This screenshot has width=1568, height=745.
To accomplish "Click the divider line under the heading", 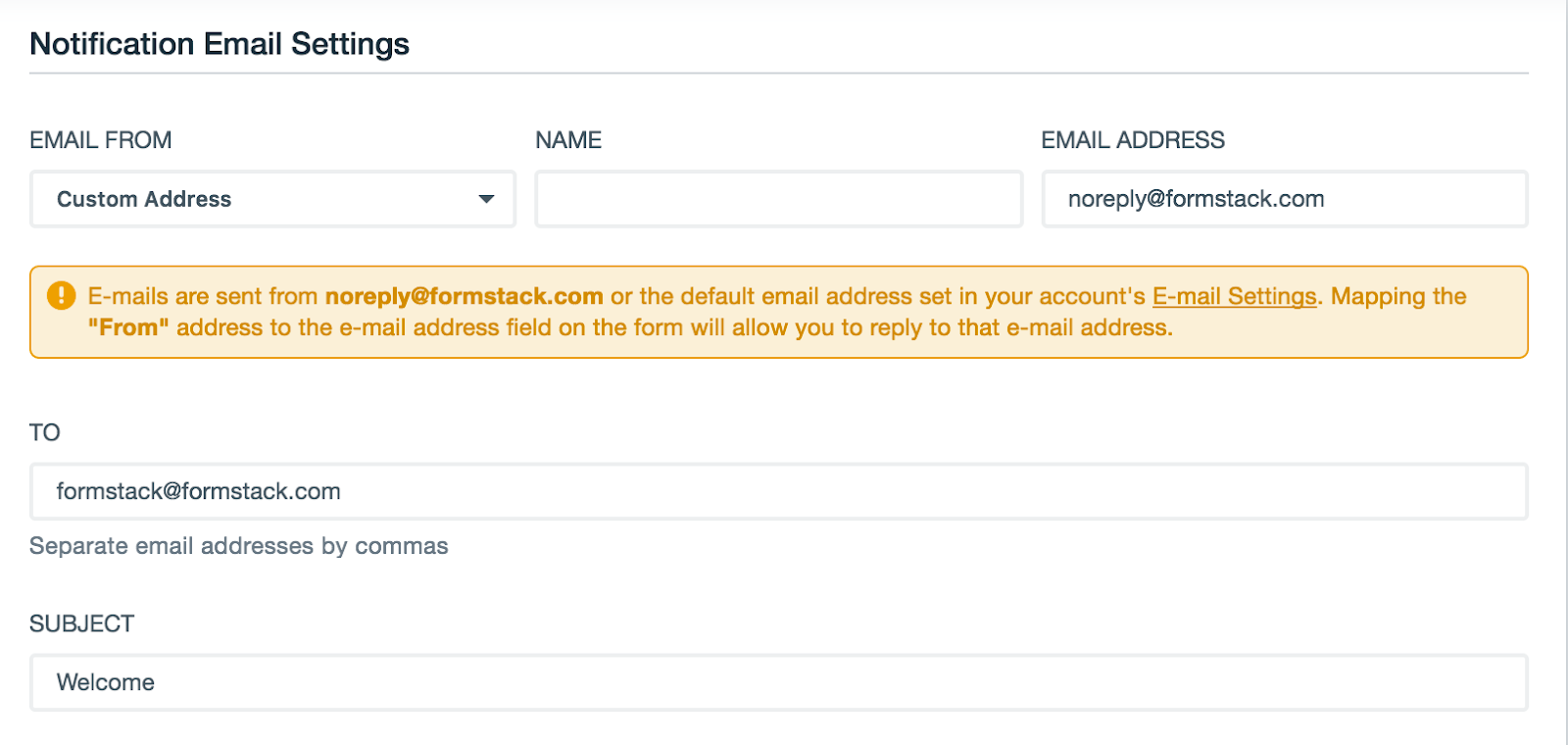I will tap(778, 73).
